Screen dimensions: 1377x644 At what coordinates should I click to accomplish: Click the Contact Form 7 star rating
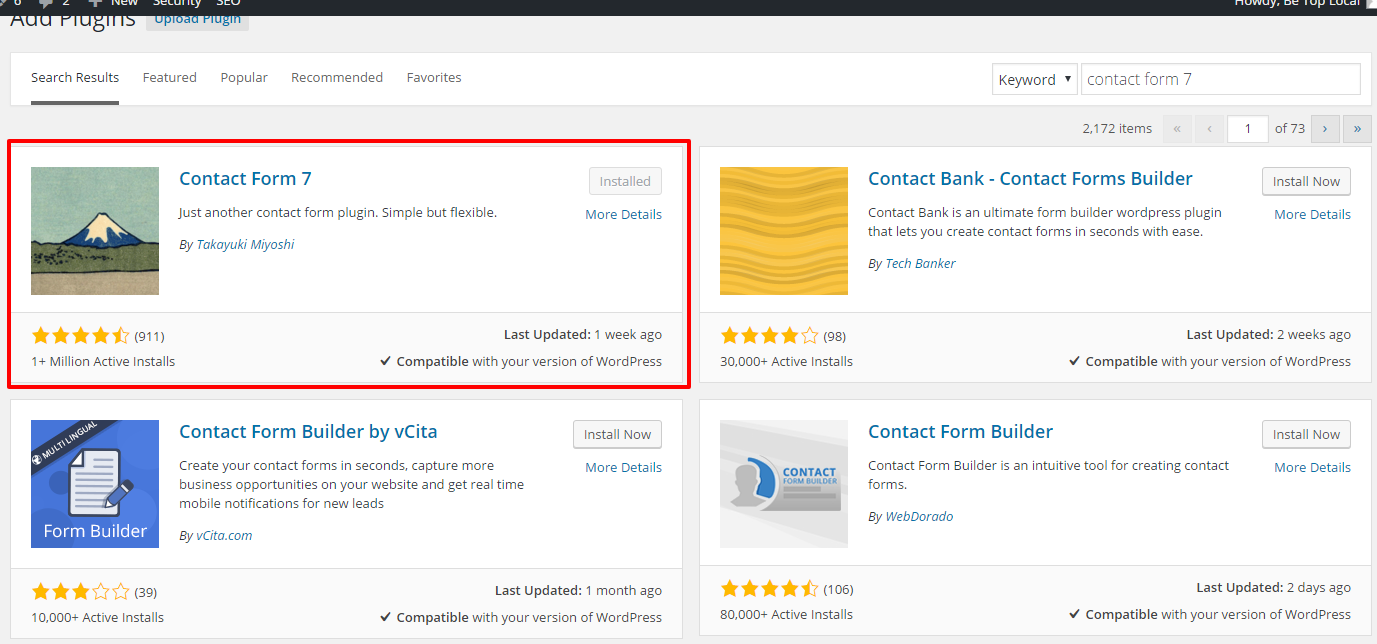click(x=80, y=336)
